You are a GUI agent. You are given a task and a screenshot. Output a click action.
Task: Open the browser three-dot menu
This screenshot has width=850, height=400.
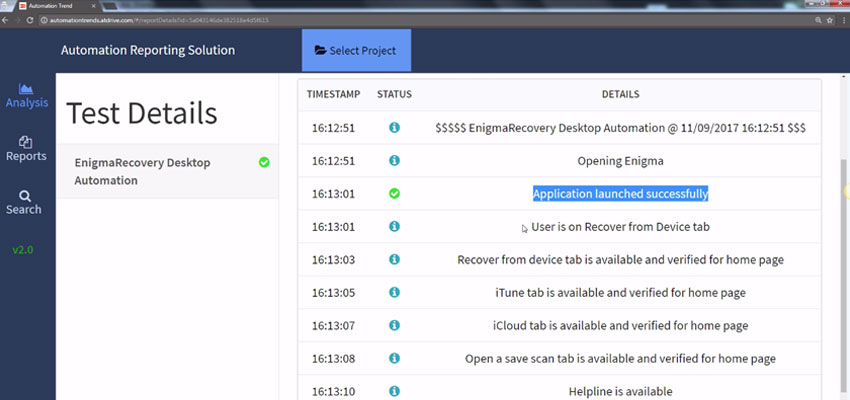pyautogui.click(x=843, y=20)
